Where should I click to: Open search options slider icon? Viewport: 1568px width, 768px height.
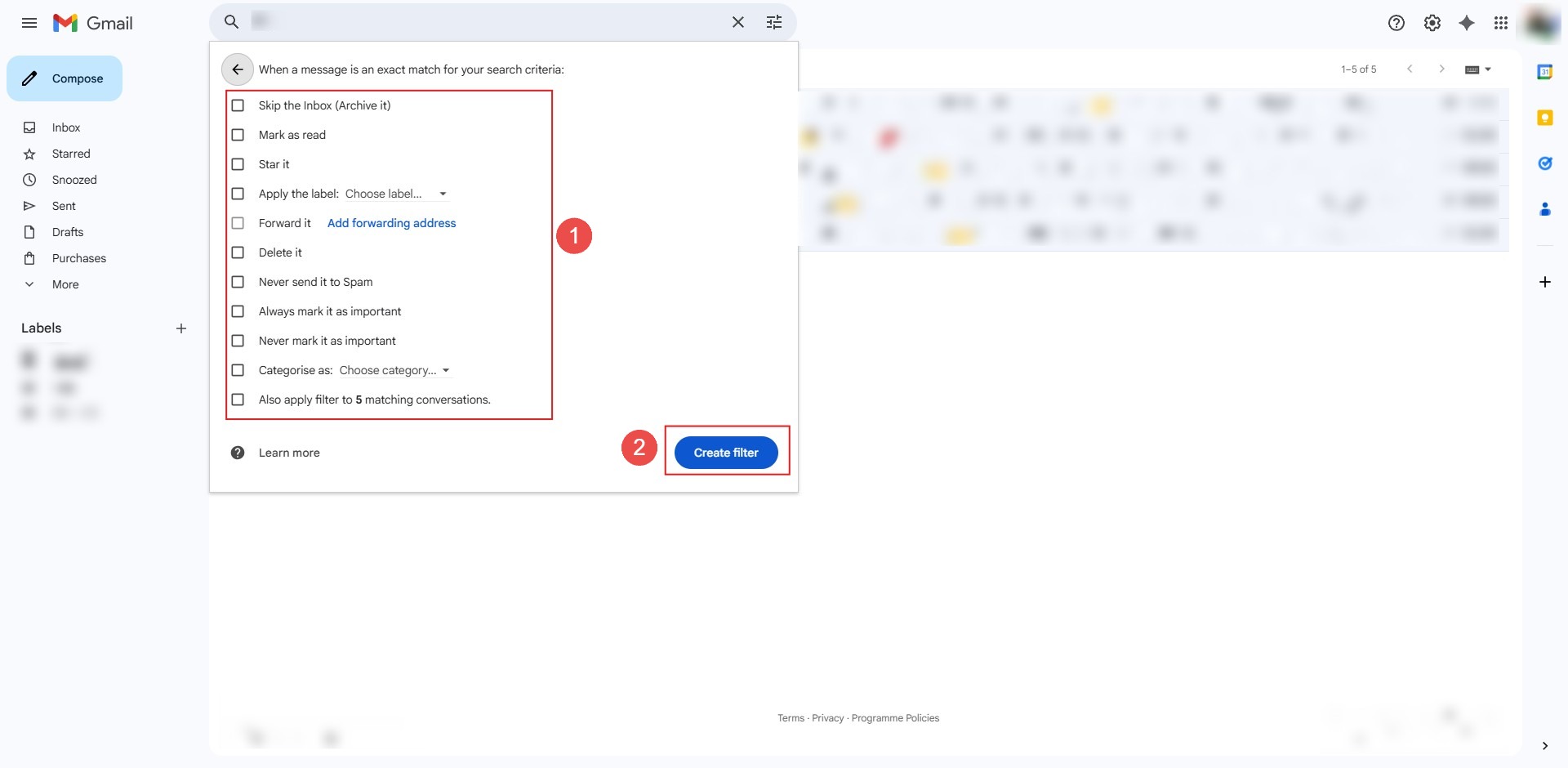[x=773, y=22]
